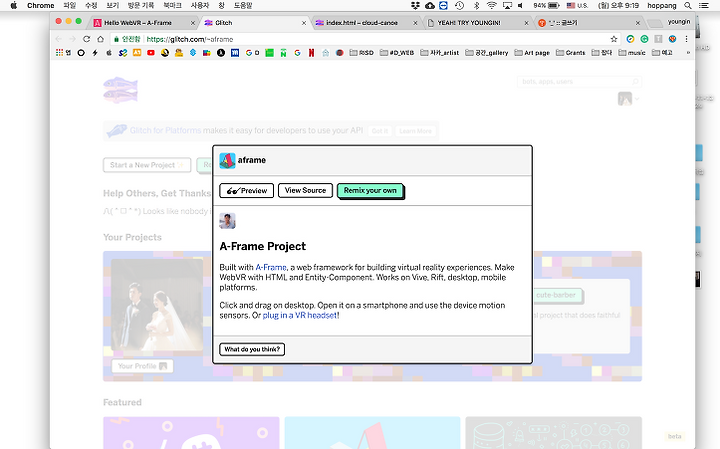Click the first Featured purple project card
Screen dimensions: 720x449
click(191, 432)
